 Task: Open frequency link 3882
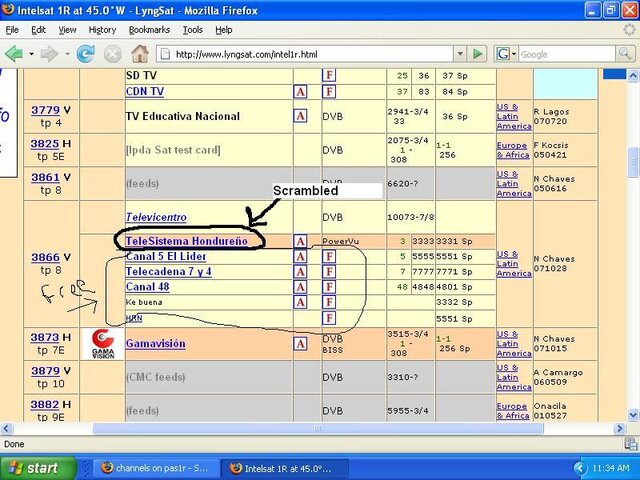(45, 404)
